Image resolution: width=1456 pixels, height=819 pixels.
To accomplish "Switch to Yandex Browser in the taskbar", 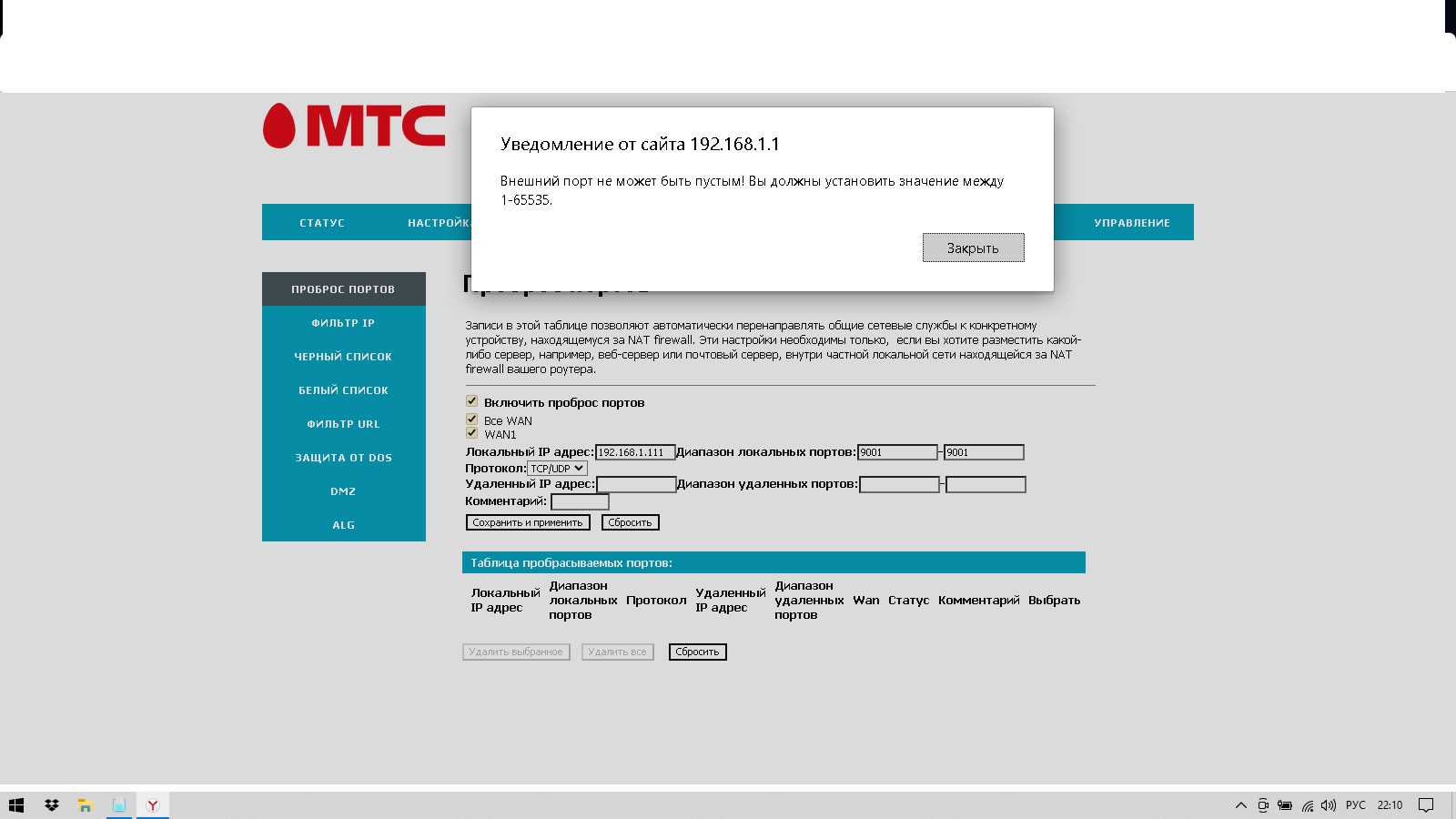I will point(153,805).
